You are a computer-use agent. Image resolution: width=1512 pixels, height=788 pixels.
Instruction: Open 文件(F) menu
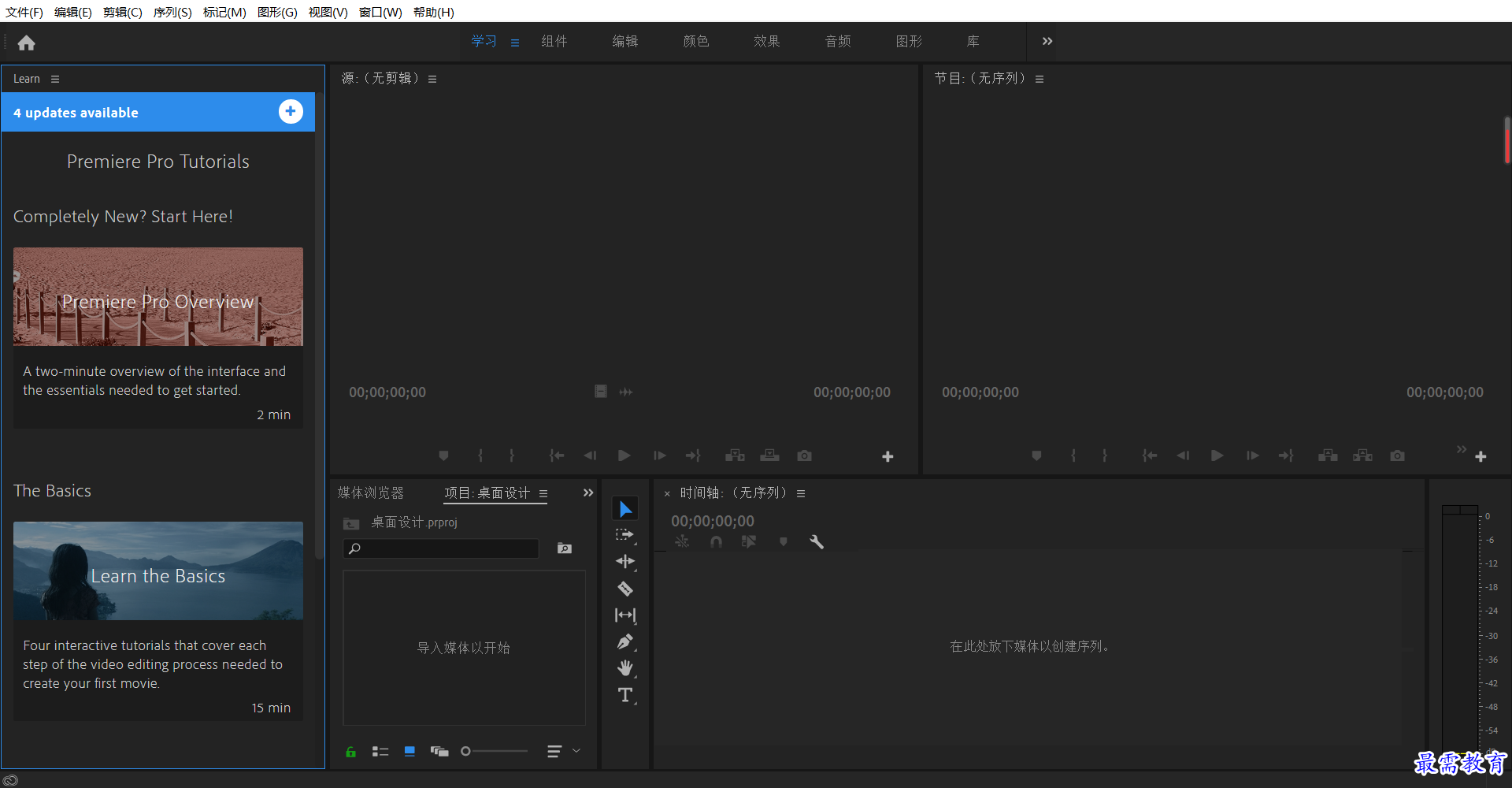[24, 12]
